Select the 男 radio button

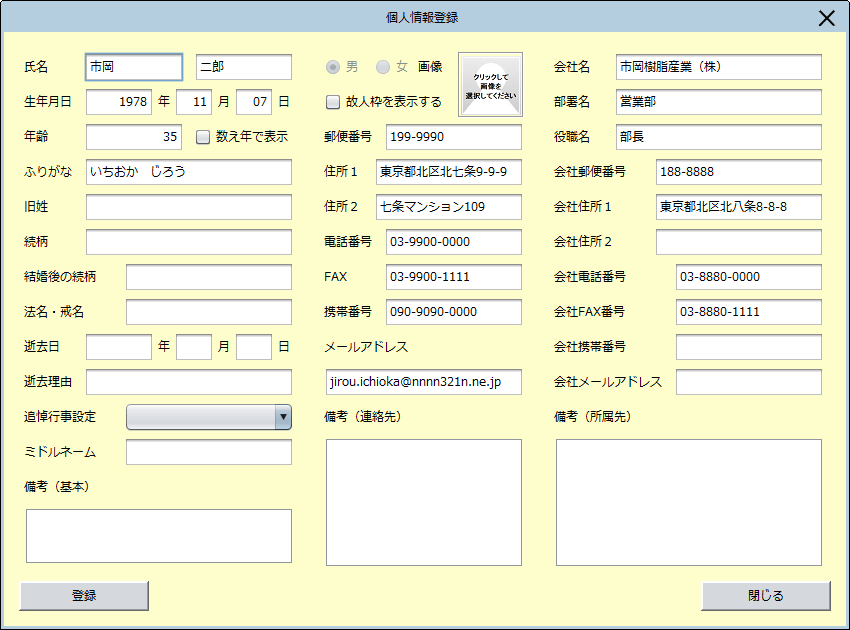tap(333, 67)
